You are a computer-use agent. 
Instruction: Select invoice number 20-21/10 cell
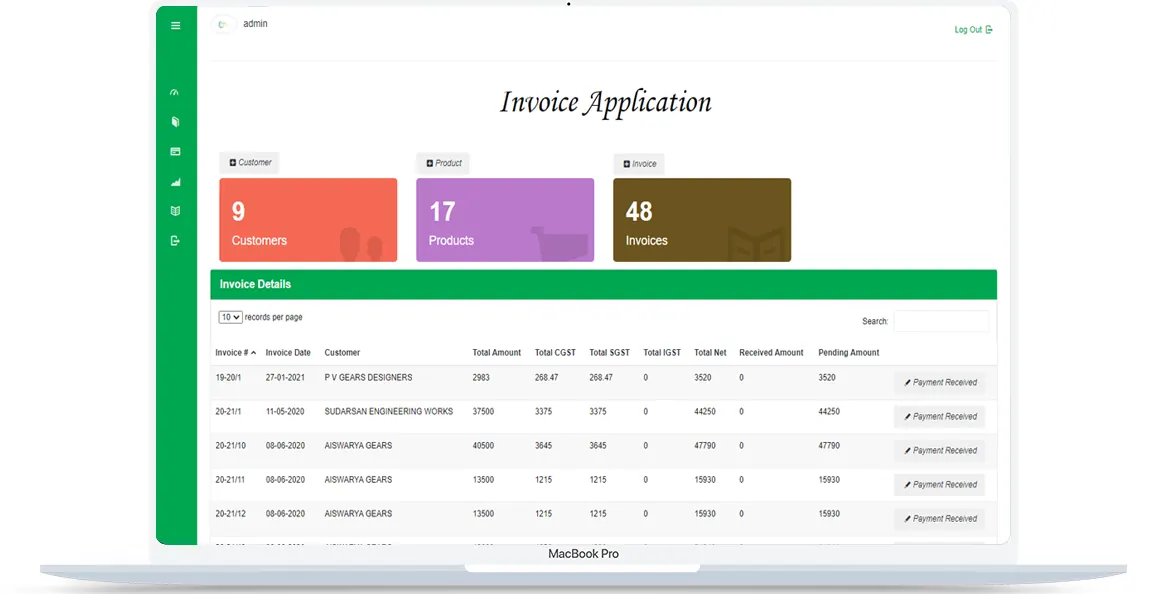point(231,446)
